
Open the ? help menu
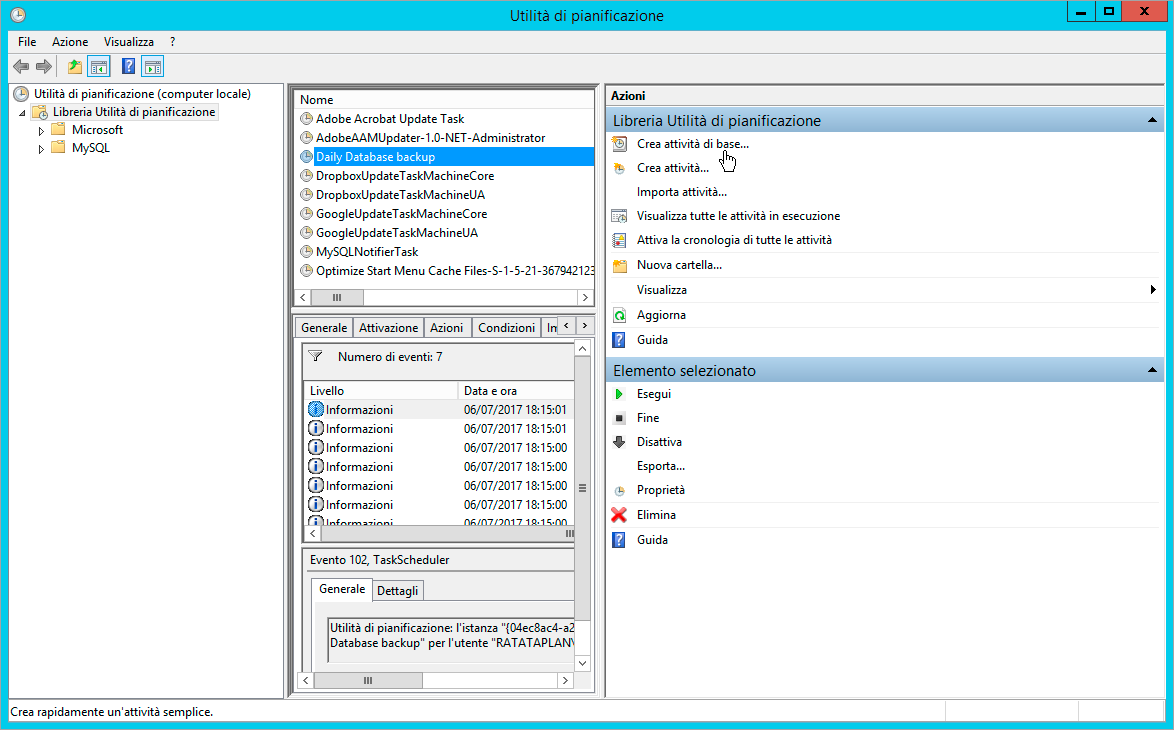(172, 42)
